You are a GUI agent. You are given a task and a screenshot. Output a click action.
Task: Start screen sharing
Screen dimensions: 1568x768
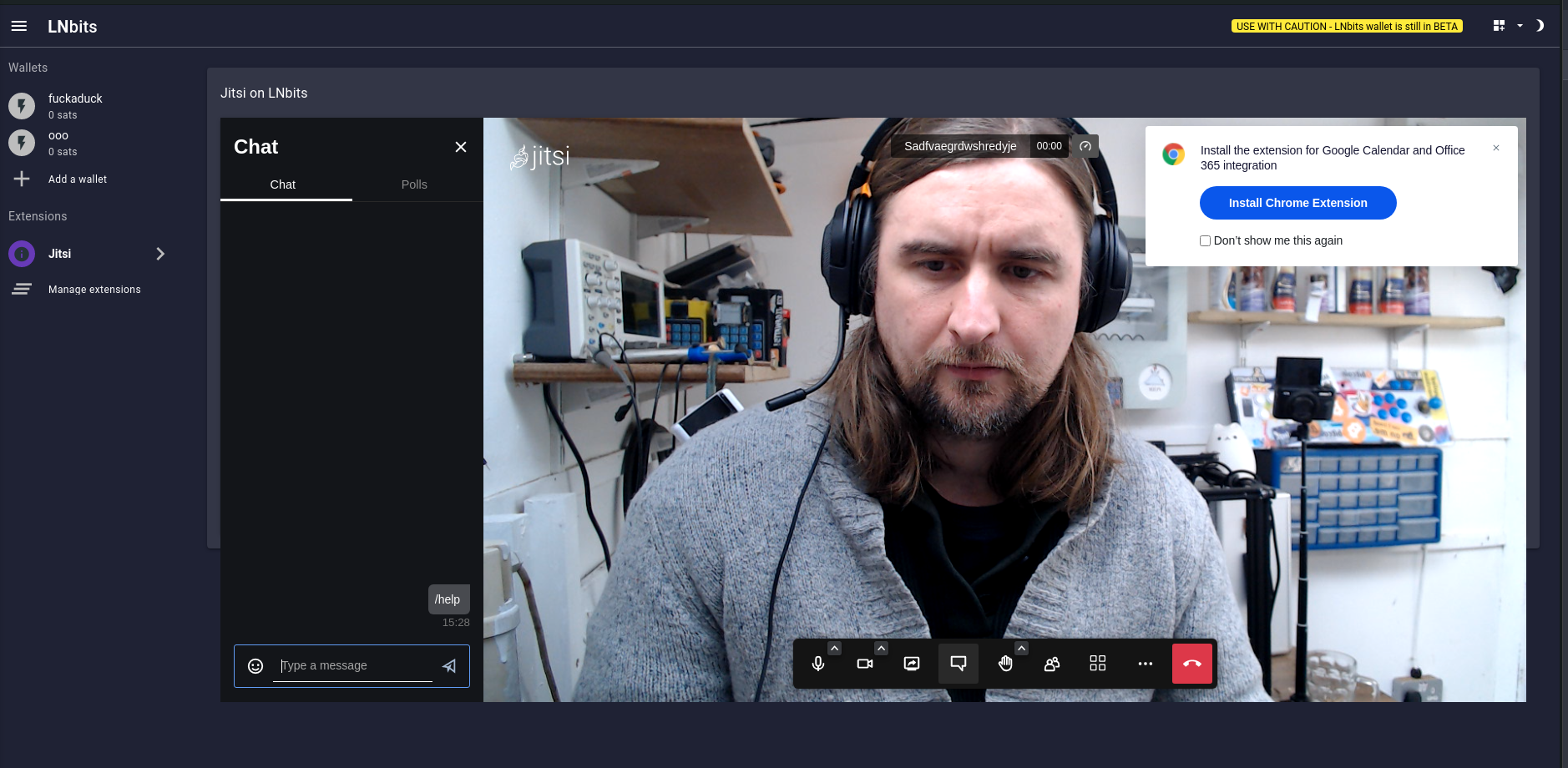pos(912,664)
